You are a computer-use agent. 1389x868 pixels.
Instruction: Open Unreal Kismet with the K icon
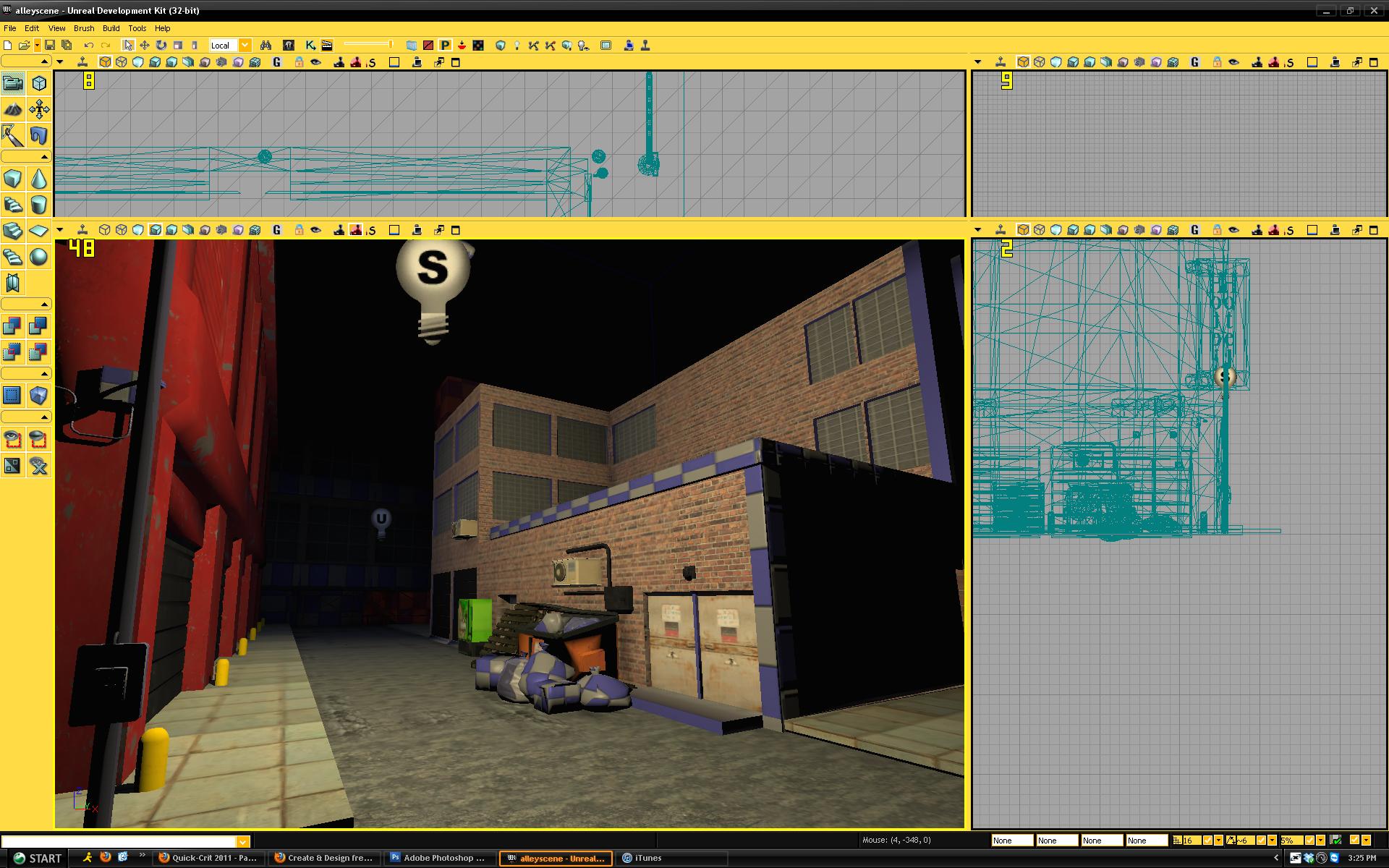click(x=310, y=45)
